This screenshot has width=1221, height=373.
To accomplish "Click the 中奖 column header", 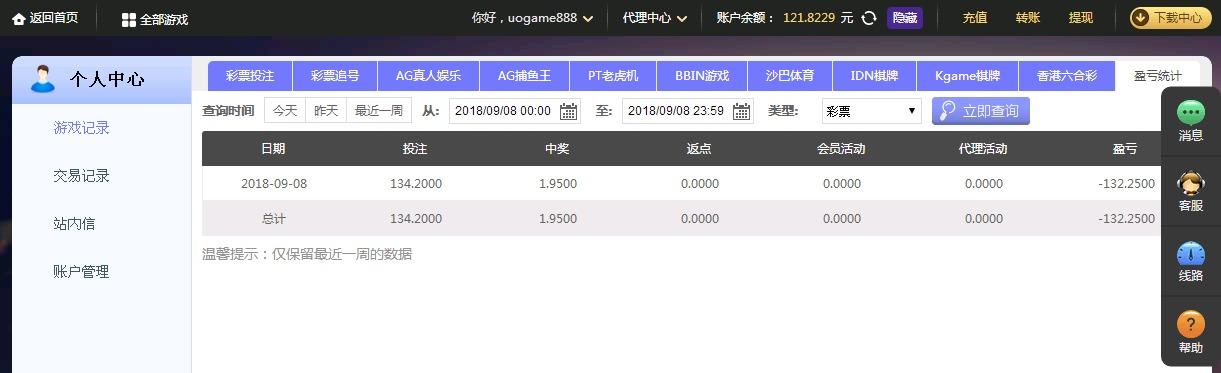I will [557, 149].
